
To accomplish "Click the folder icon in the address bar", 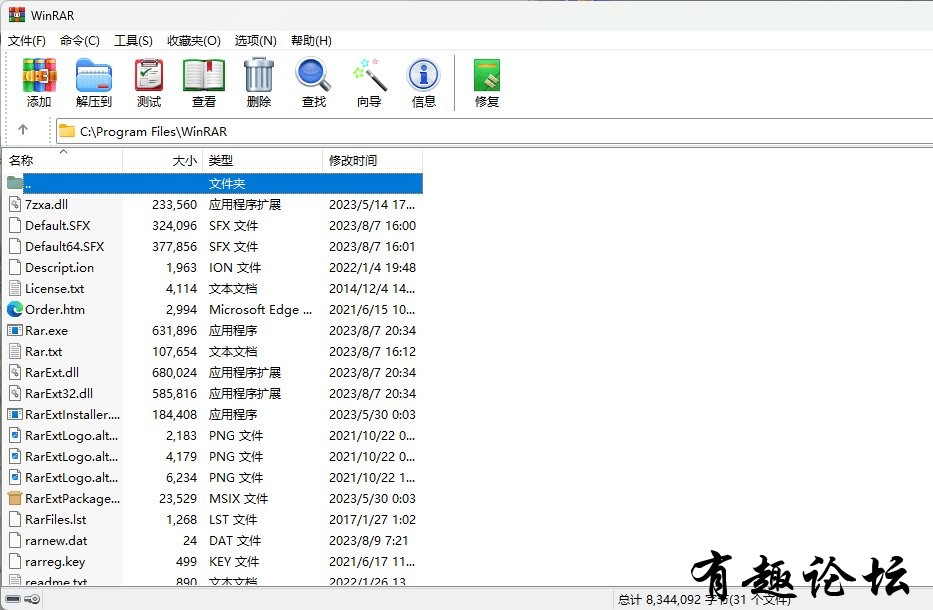I will 67,131.
